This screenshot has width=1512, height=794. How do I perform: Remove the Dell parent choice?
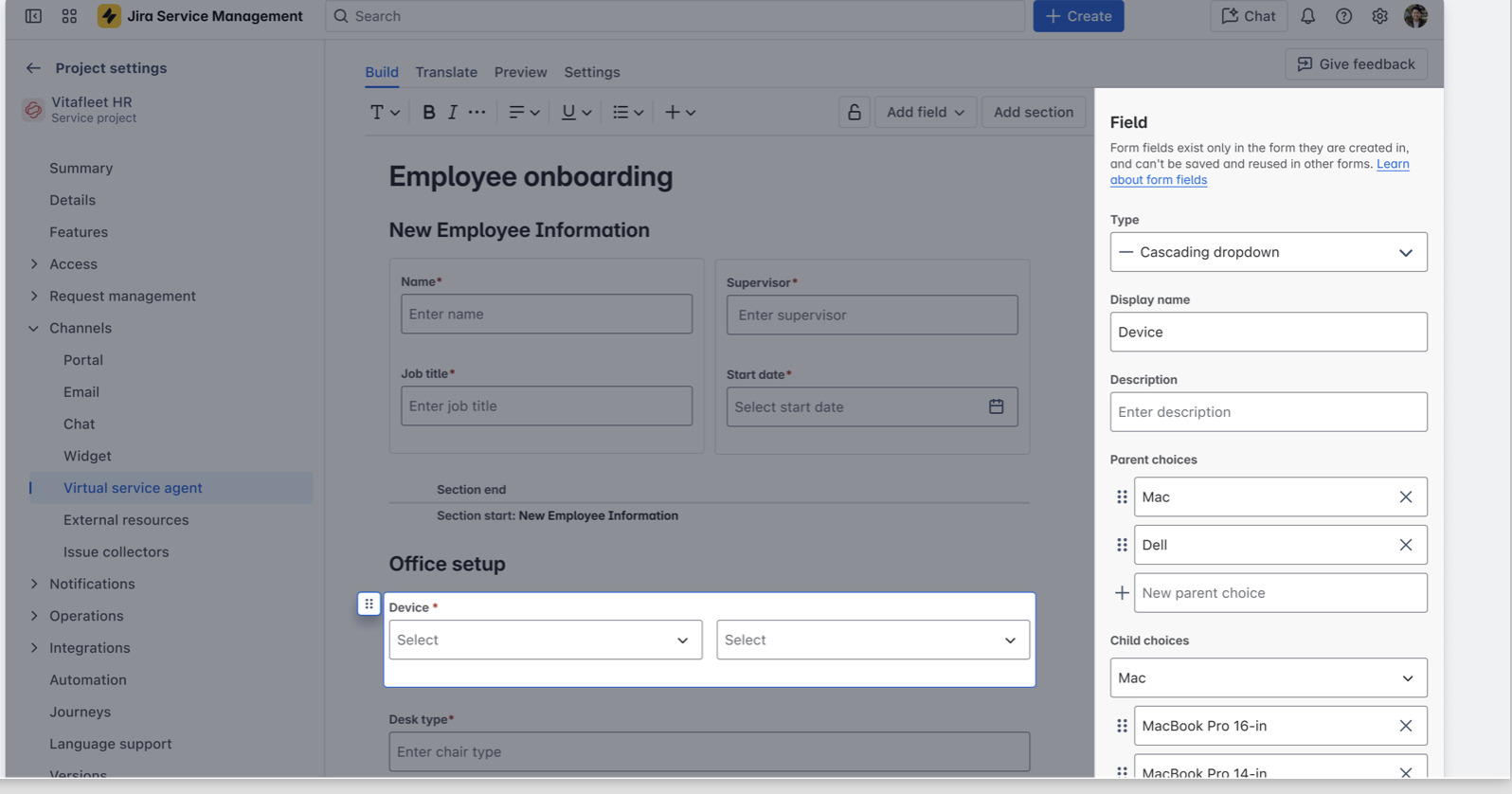tap(1406, 545)
